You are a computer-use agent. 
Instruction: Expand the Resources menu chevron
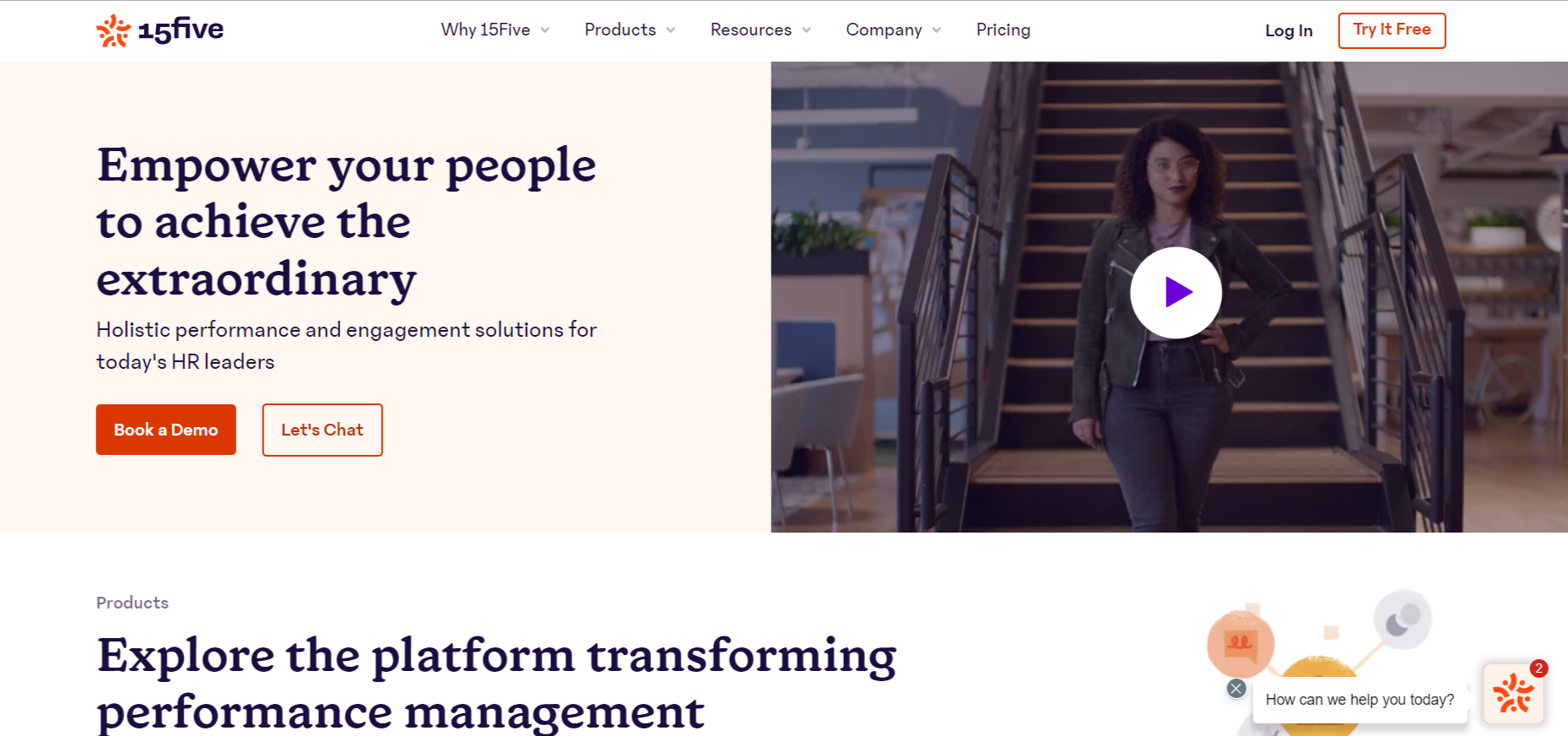(x=808, y=30)
